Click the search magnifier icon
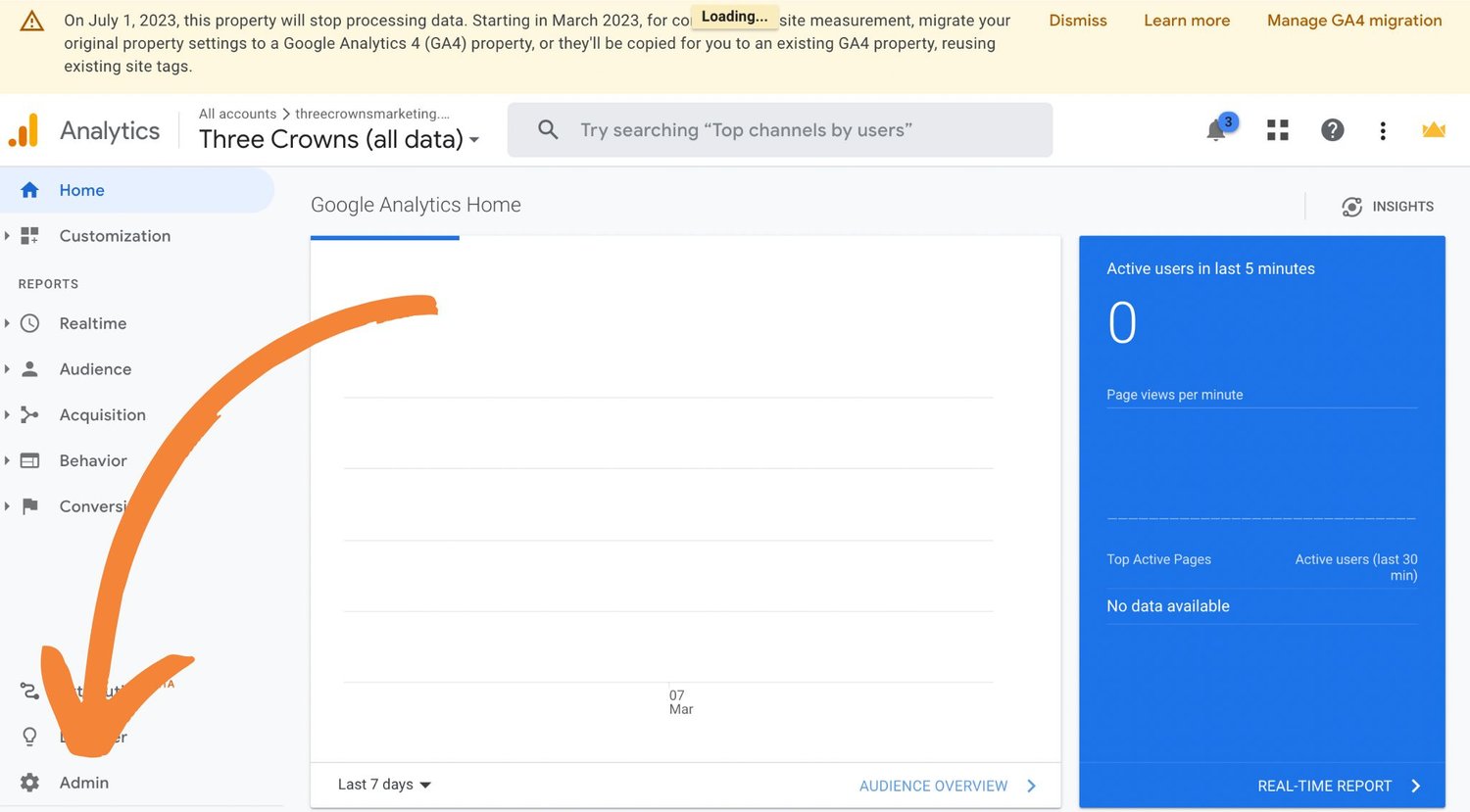Screen dimensions: 1470x812 pos(548,129)
